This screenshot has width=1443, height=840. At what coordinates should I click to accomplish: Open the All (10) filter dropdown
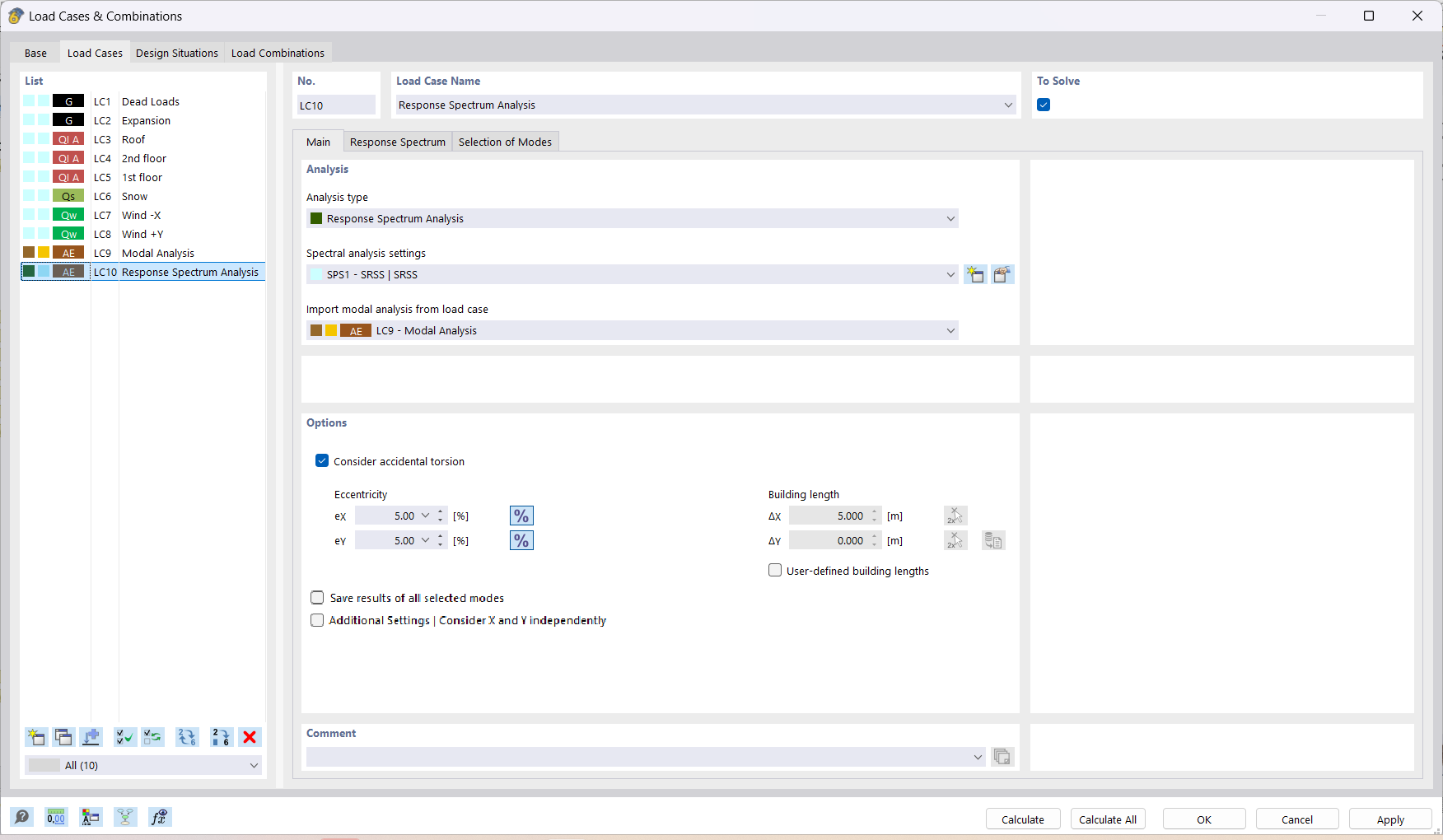pyautogui.click(x=255, y=765)
